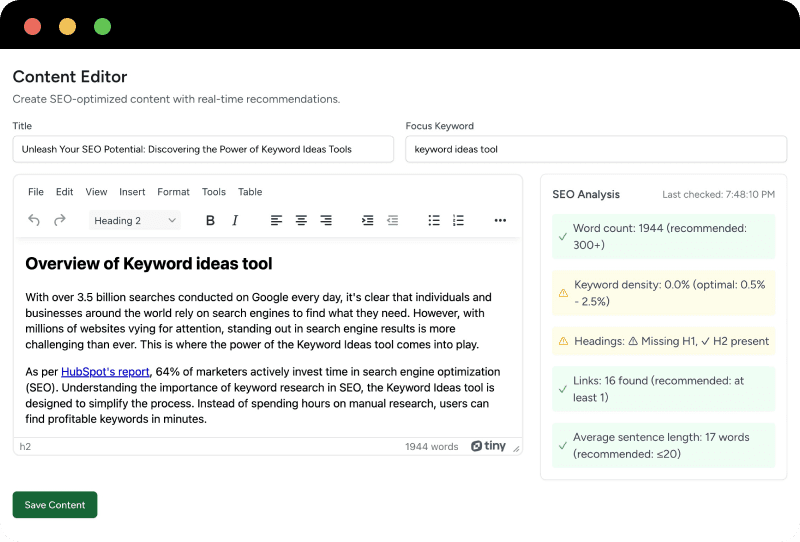Click the redo arrow icon
The image size is (800, 542).
[60, 220]
